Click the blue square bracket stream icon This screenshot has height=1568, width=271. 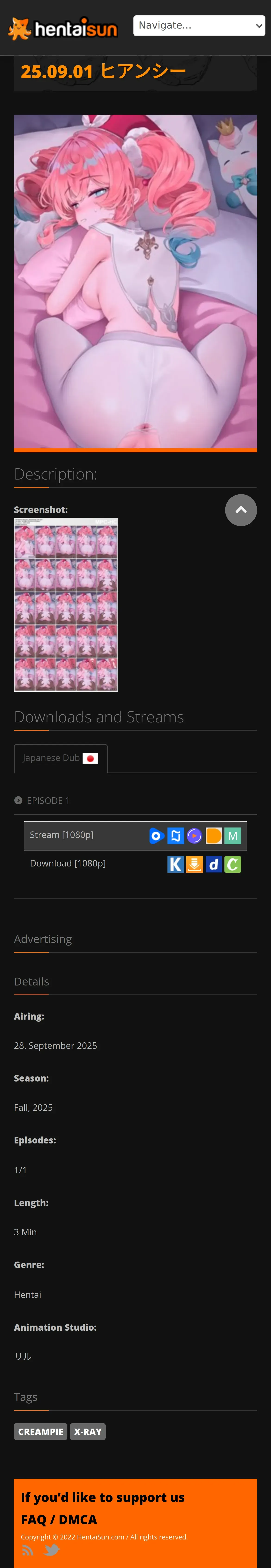(x=176, y=836)
